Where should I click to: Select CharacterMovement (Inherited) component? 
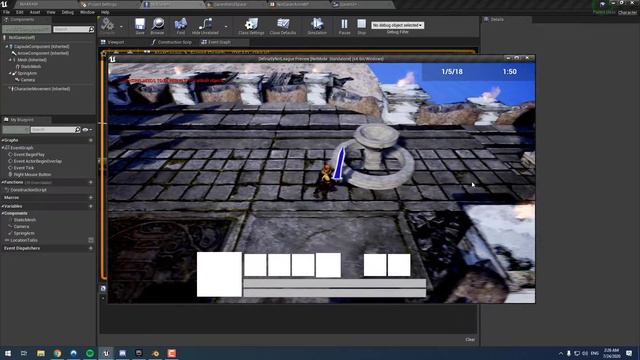[42, 89]
